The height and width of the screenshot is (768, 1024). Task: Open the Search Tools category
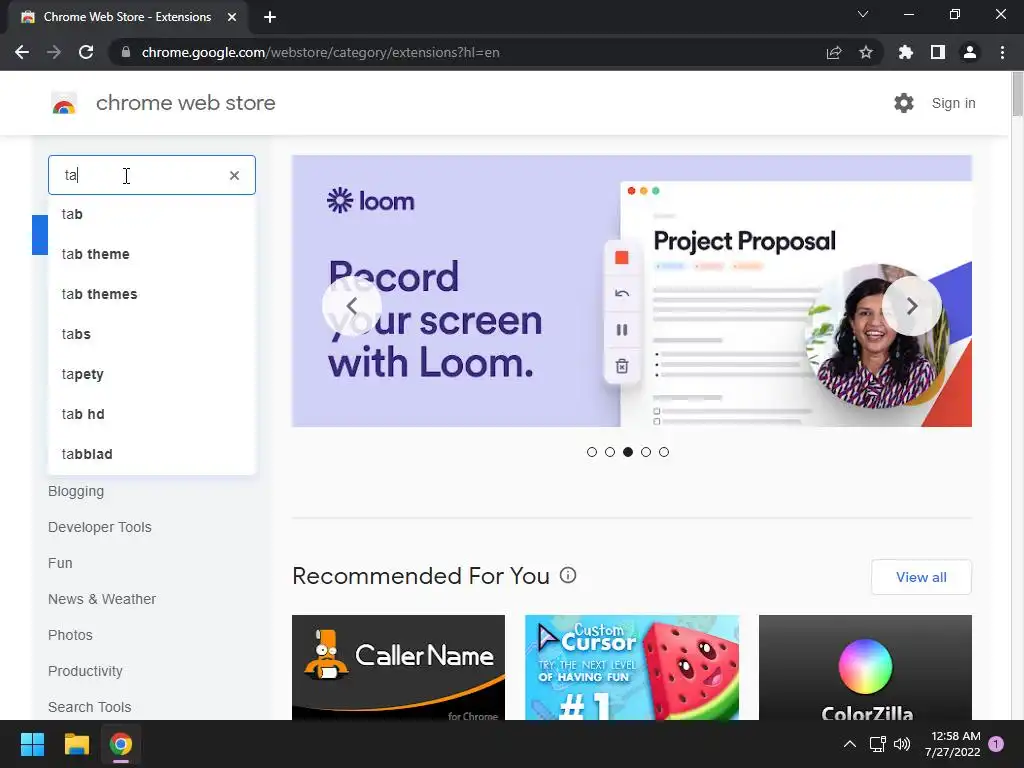click(89, 707)
